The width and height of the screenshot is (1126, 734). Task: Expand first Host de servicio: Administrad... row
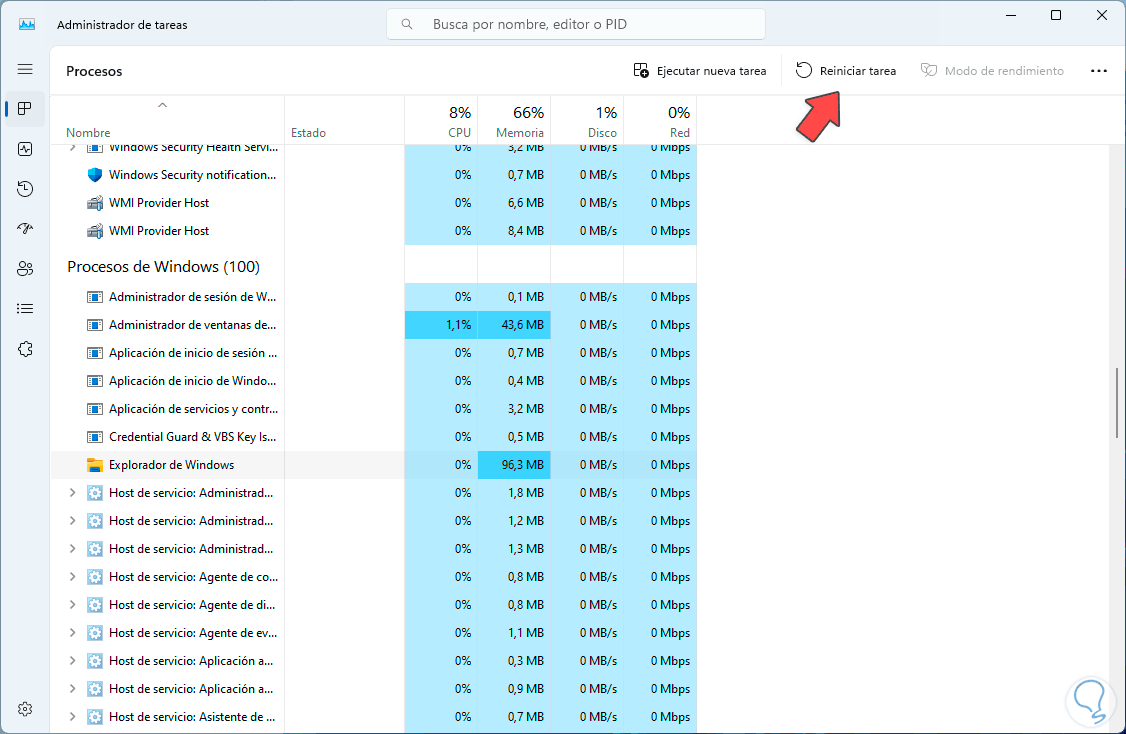[x=72, y=493]
